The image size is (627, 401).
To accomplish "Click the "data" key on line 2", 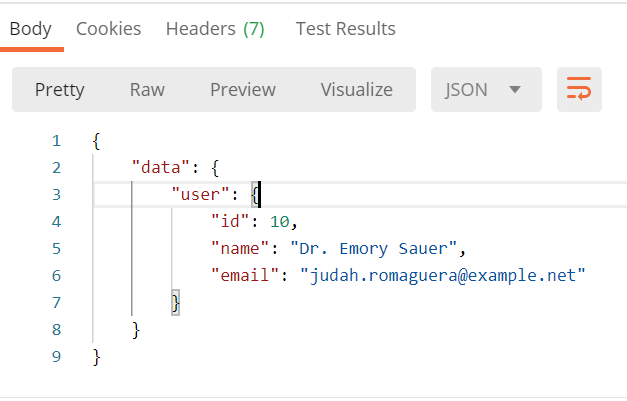I will pos(158,167).
